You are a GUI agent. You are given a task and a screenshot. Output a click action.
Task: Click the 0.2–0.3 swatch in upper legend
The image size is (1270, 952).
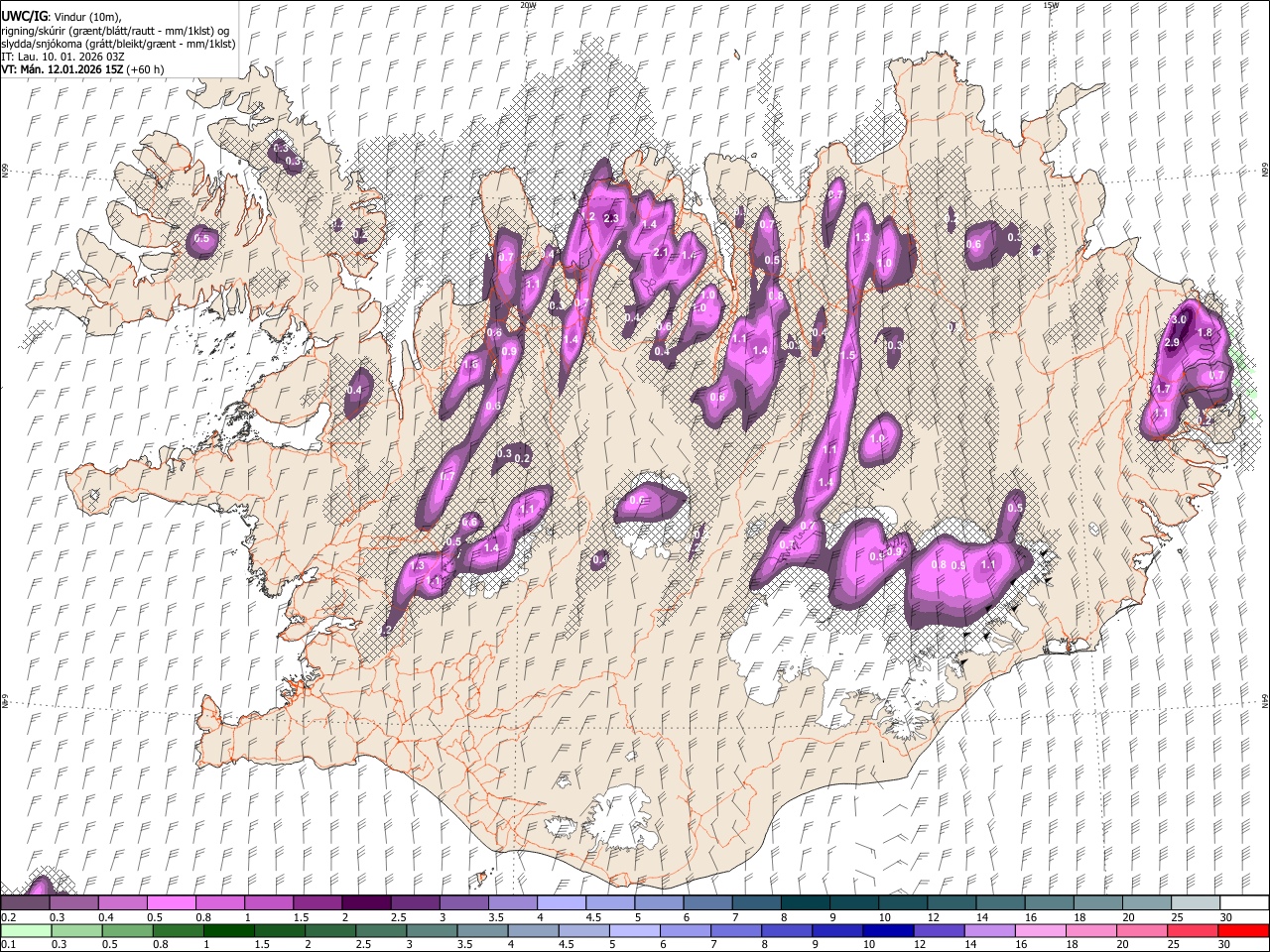[25, 903]
